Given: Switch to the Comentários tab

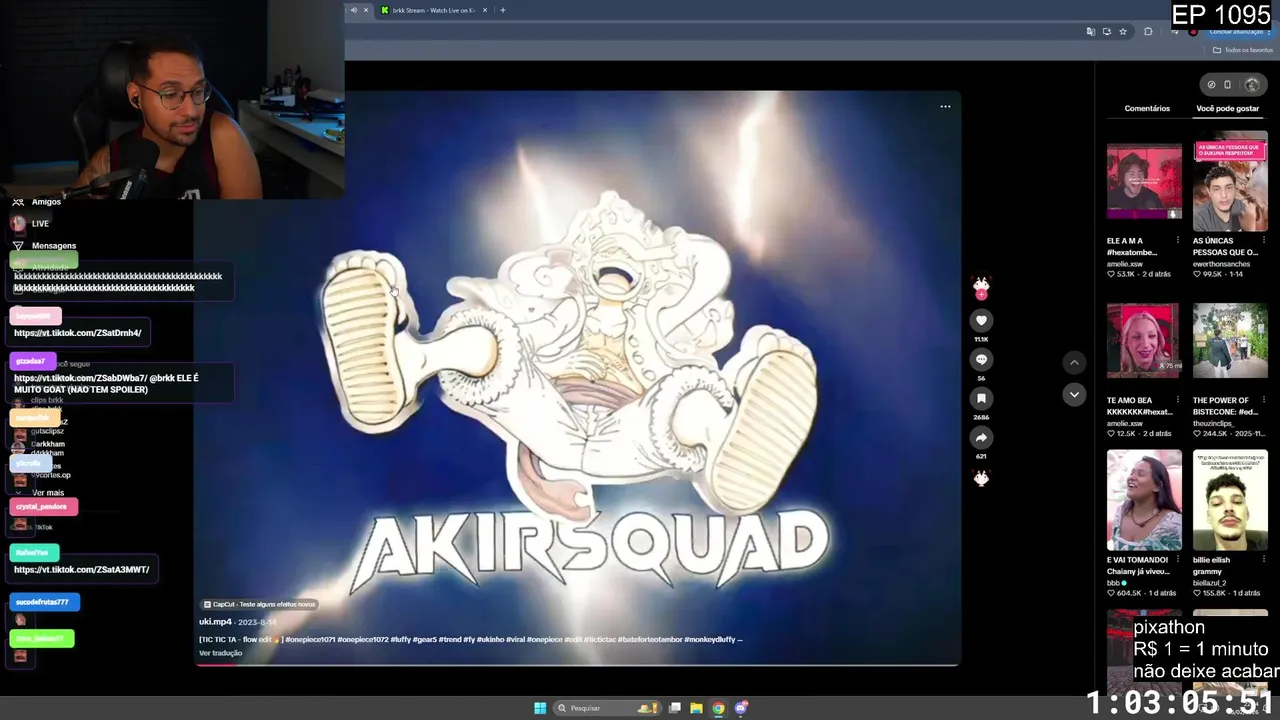Looking at the screenshot, I should pyautogui.click(x=1147, y=108).
